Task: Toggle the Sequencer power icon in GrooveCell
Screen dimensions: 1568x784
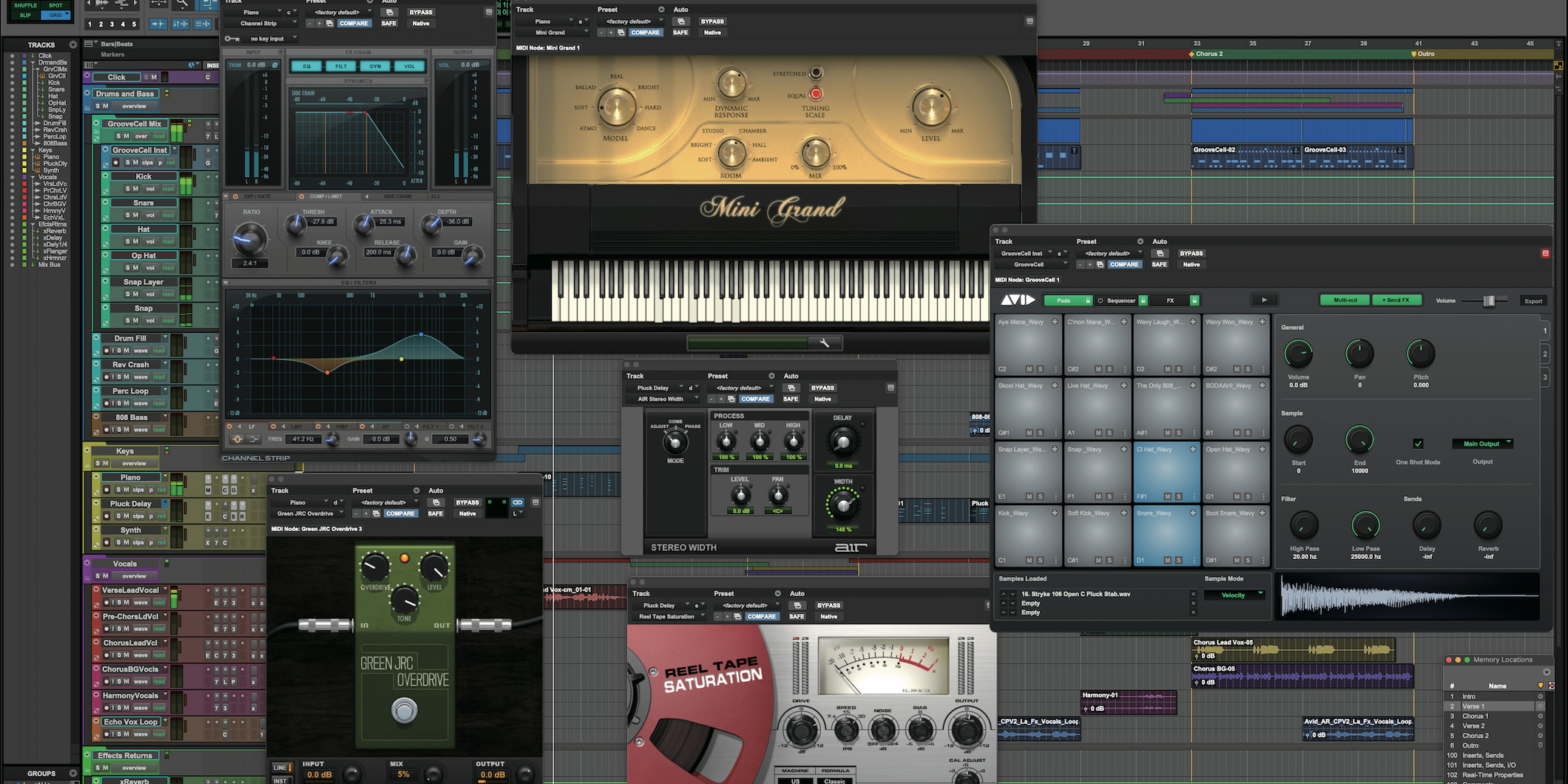Action: 1100,300
